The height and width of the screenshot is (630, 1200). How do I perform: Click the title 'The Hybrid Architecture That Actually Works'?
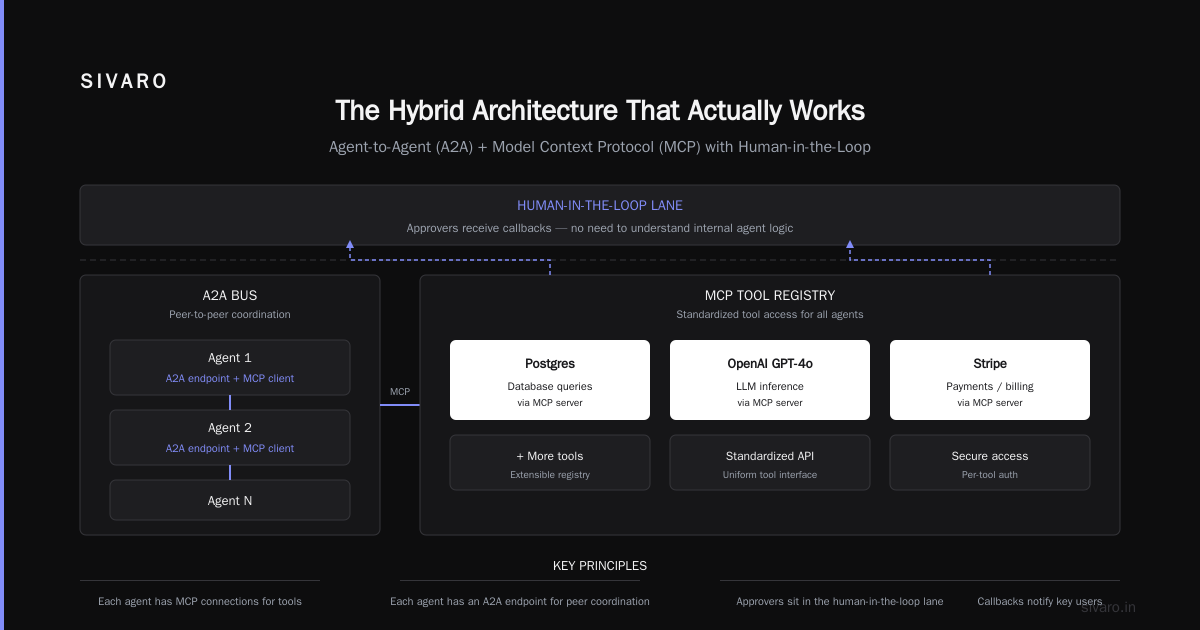600,110
